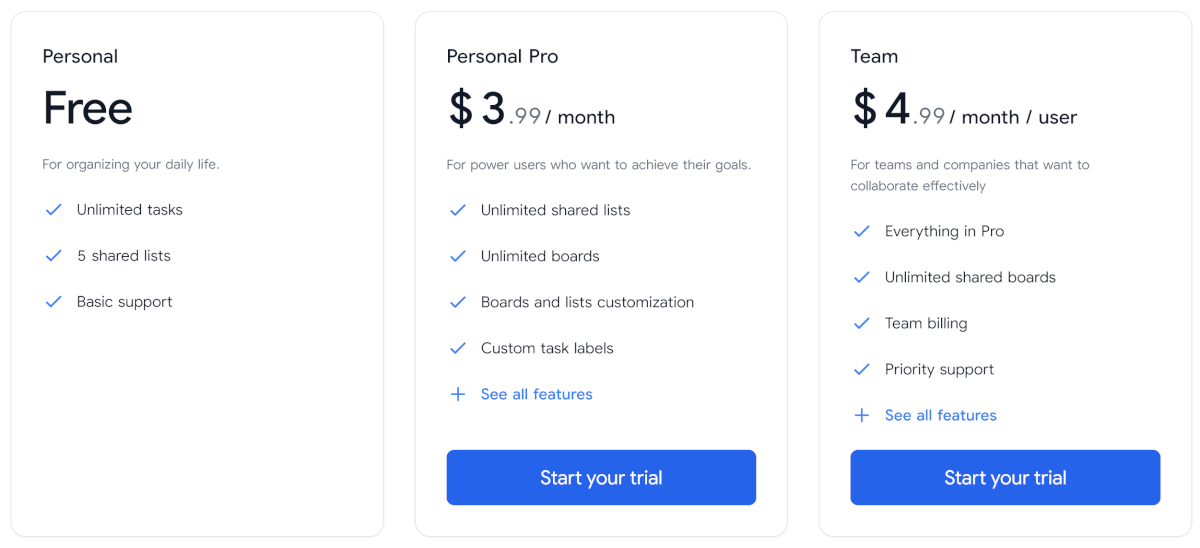Click the Free price label

pyautogui.click(x=88, y=108)
